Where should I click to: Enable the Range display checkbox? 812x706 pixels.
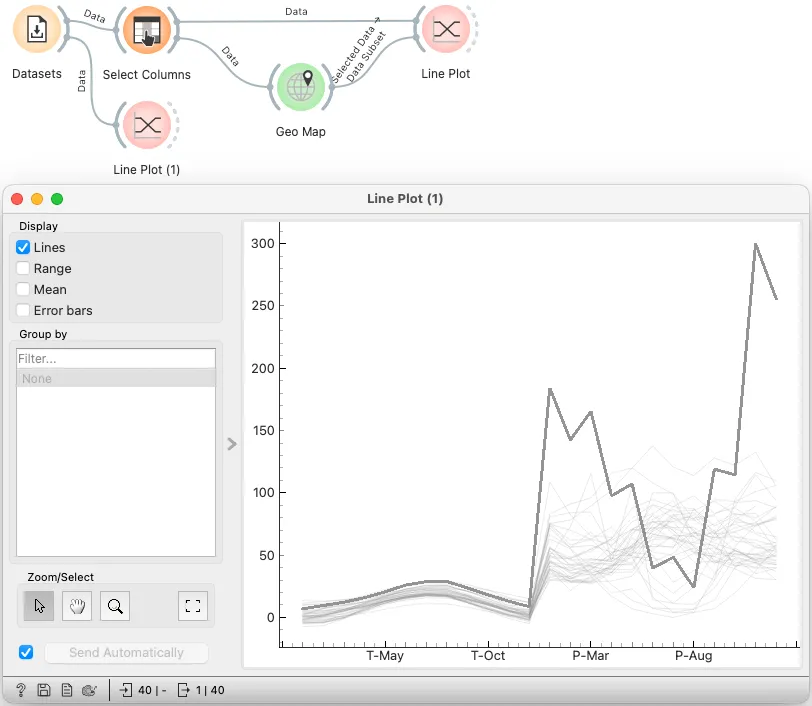pos(23,268)
